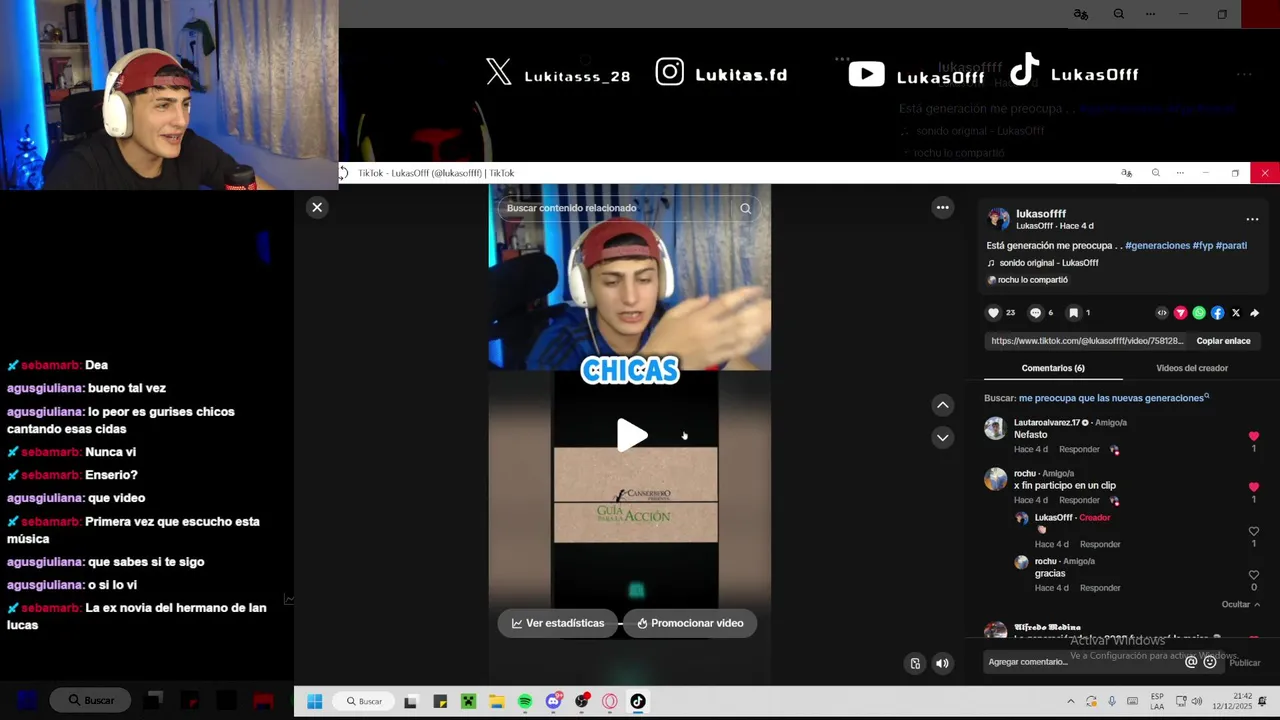
Task: Save the video with the bookmark icon
Action: [x=1073, y=313]
